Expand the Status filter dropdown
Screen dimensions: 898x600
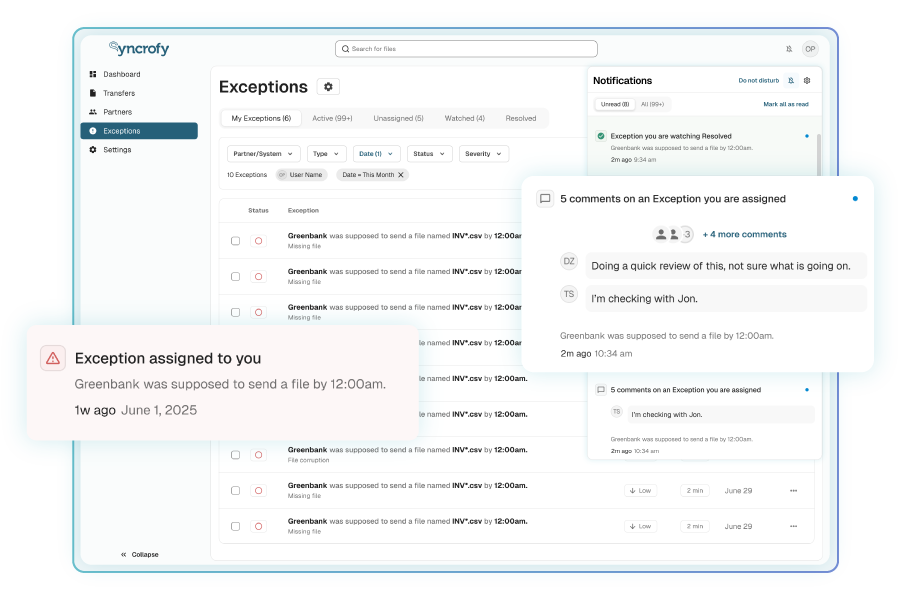click(x=429, y=154)
